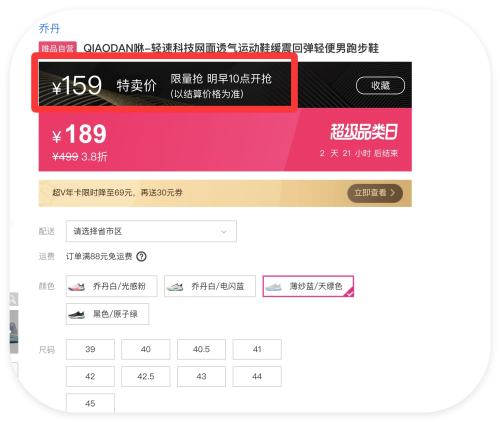The image size is (500, 422).
Task: Click the pink-white shoe icon swatch
Action: coord(76,286)
